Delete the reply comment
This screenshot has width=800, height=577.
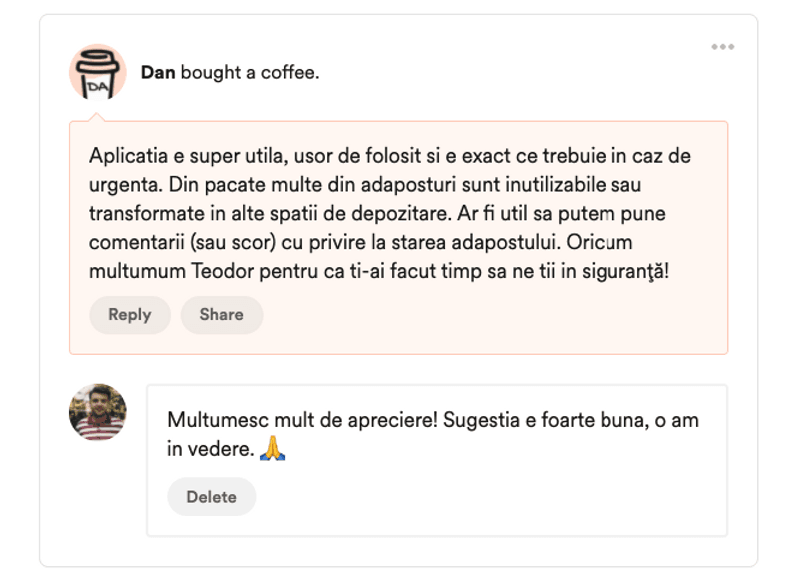click(x=211, y=496)
